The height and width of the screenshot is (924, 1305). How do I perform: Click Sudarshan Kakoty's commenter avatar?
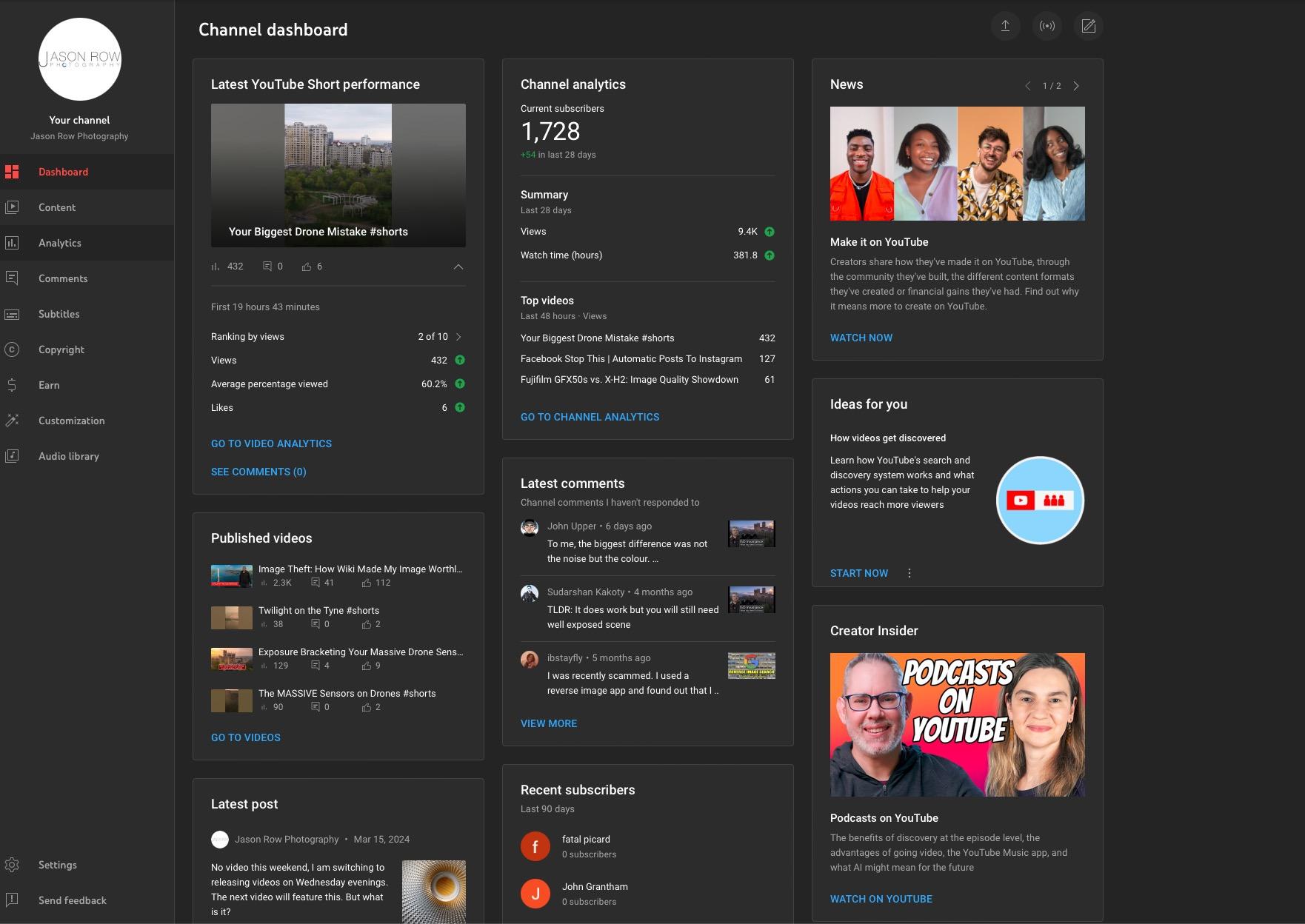530,594
